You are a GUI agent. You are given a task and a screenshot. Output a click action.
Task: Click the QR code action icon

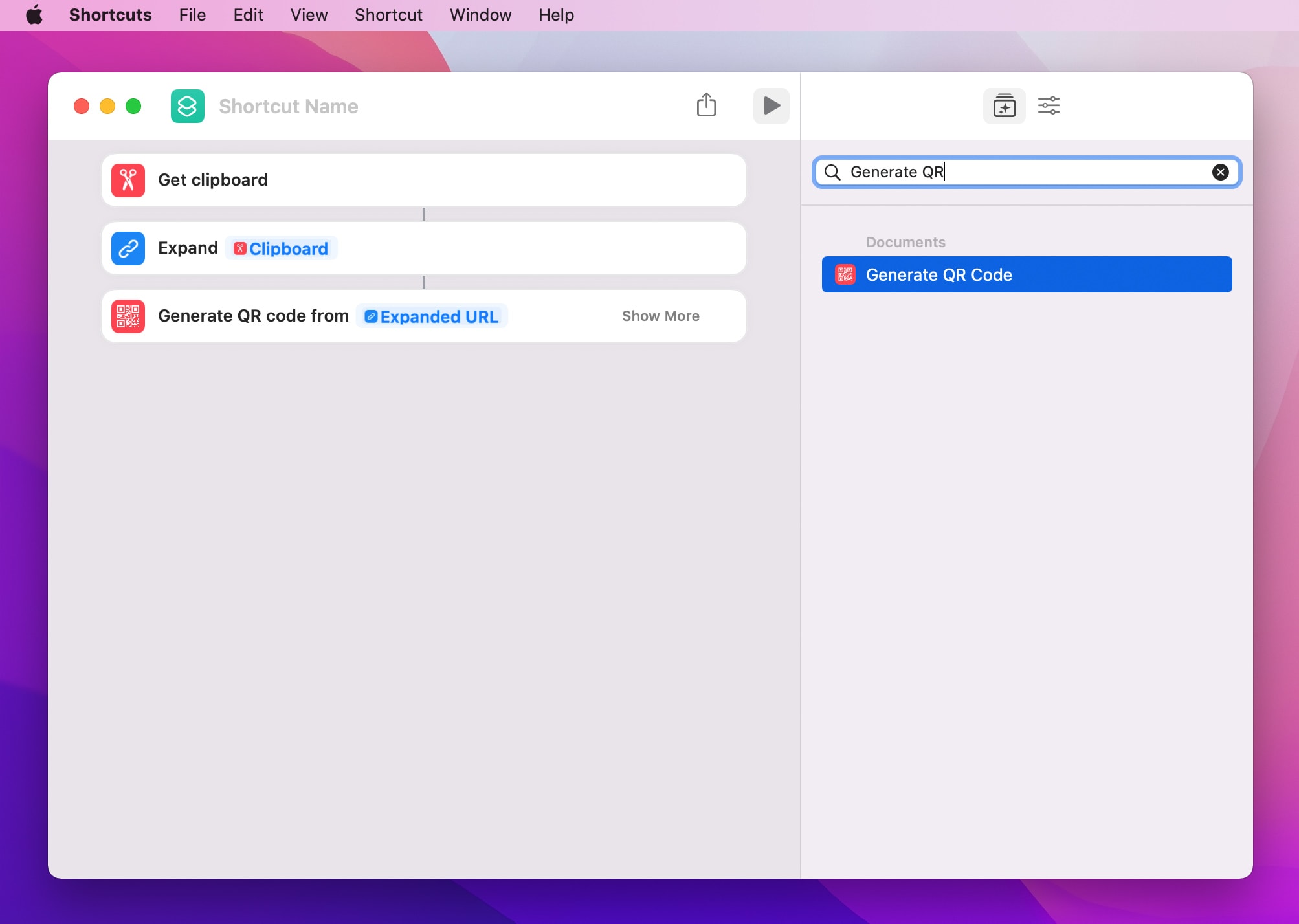click(x=128, y=316)
